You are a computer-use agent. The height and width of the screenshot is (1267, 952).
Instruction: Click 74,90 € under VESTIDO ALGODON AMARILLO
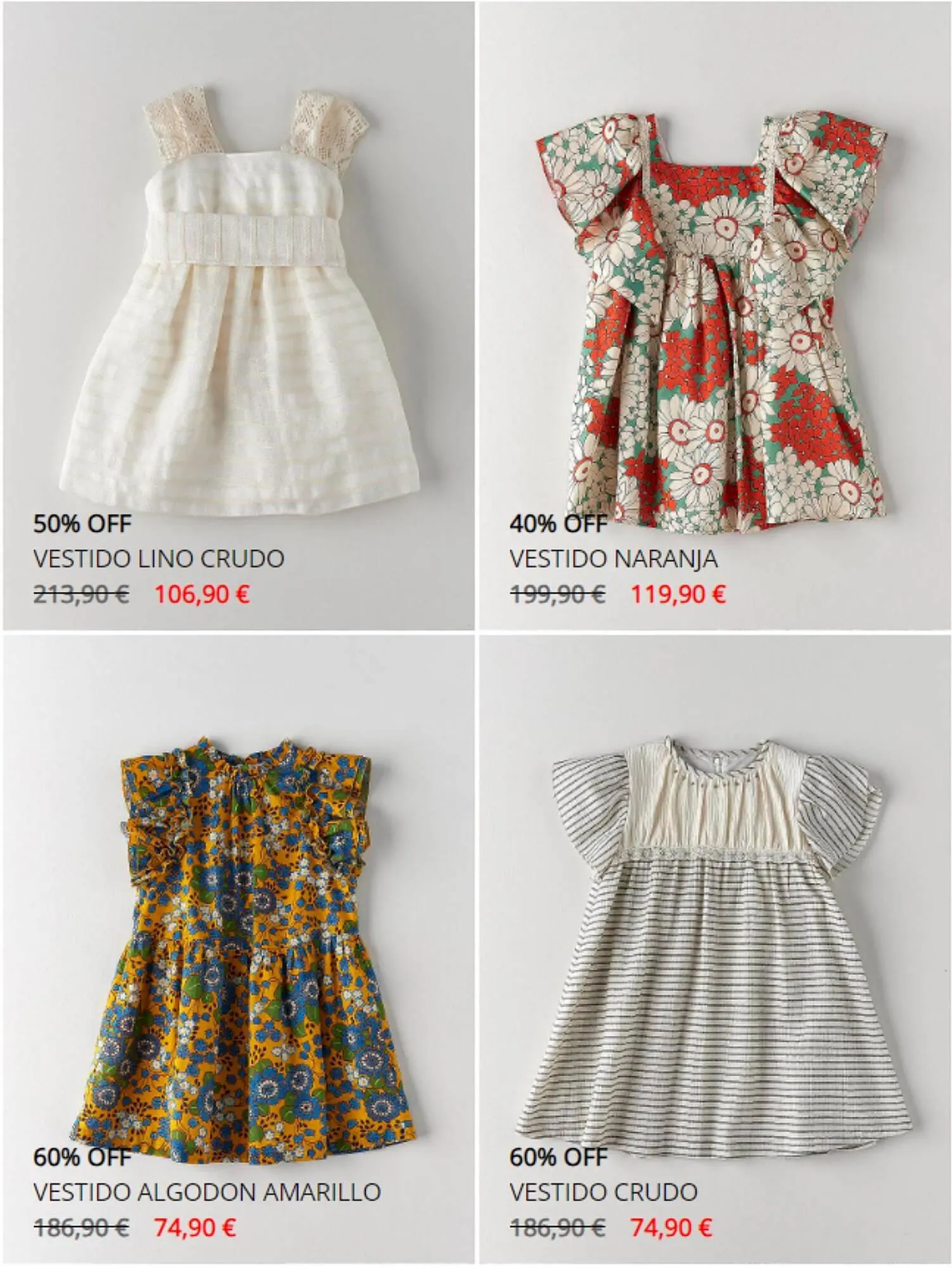pyautogui.click(x=195, y=1228)
